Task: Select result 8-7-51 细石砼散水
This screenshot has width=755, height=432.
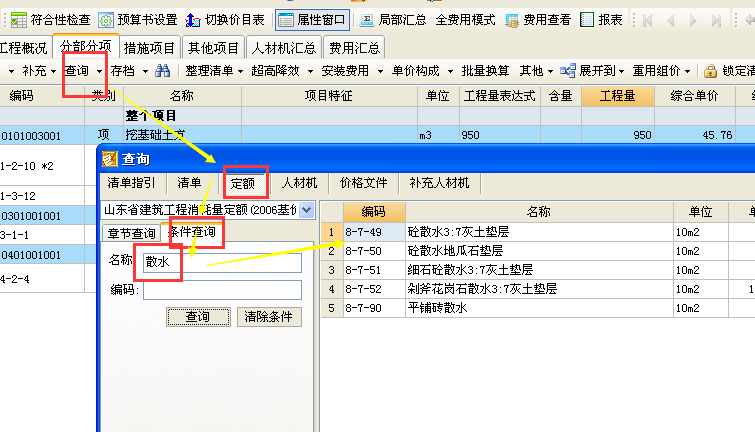Action: (x=538, y=270)
